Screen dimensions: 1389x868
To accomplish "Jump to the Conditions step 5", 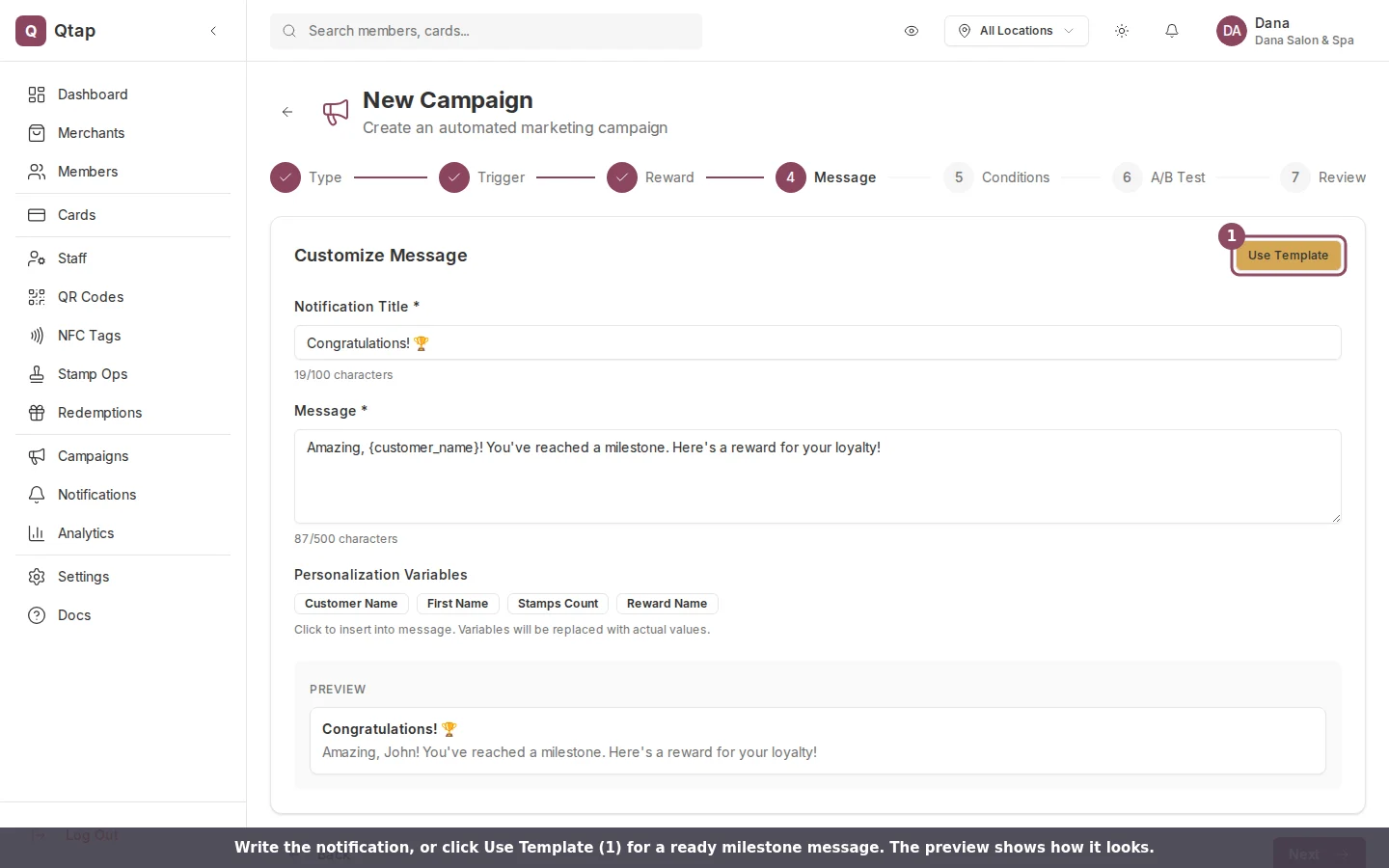I will tap(997, 177).
